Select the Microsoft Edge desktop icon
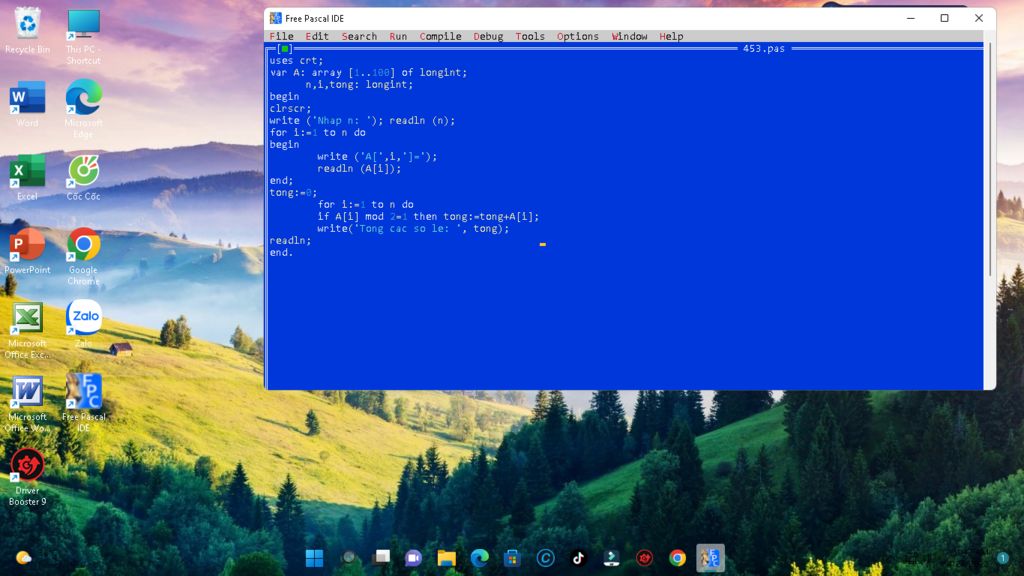Image resolution: width=1024 pixels, height=576 pixels. click(x=84, y=109)
